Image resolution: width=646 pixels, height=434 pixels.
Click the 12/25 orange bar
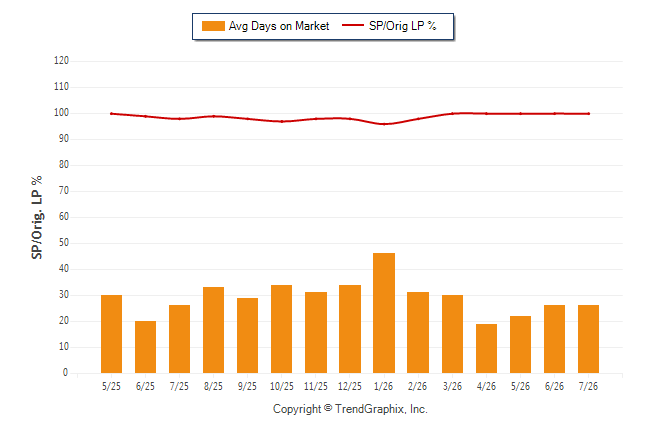(350, 329)
